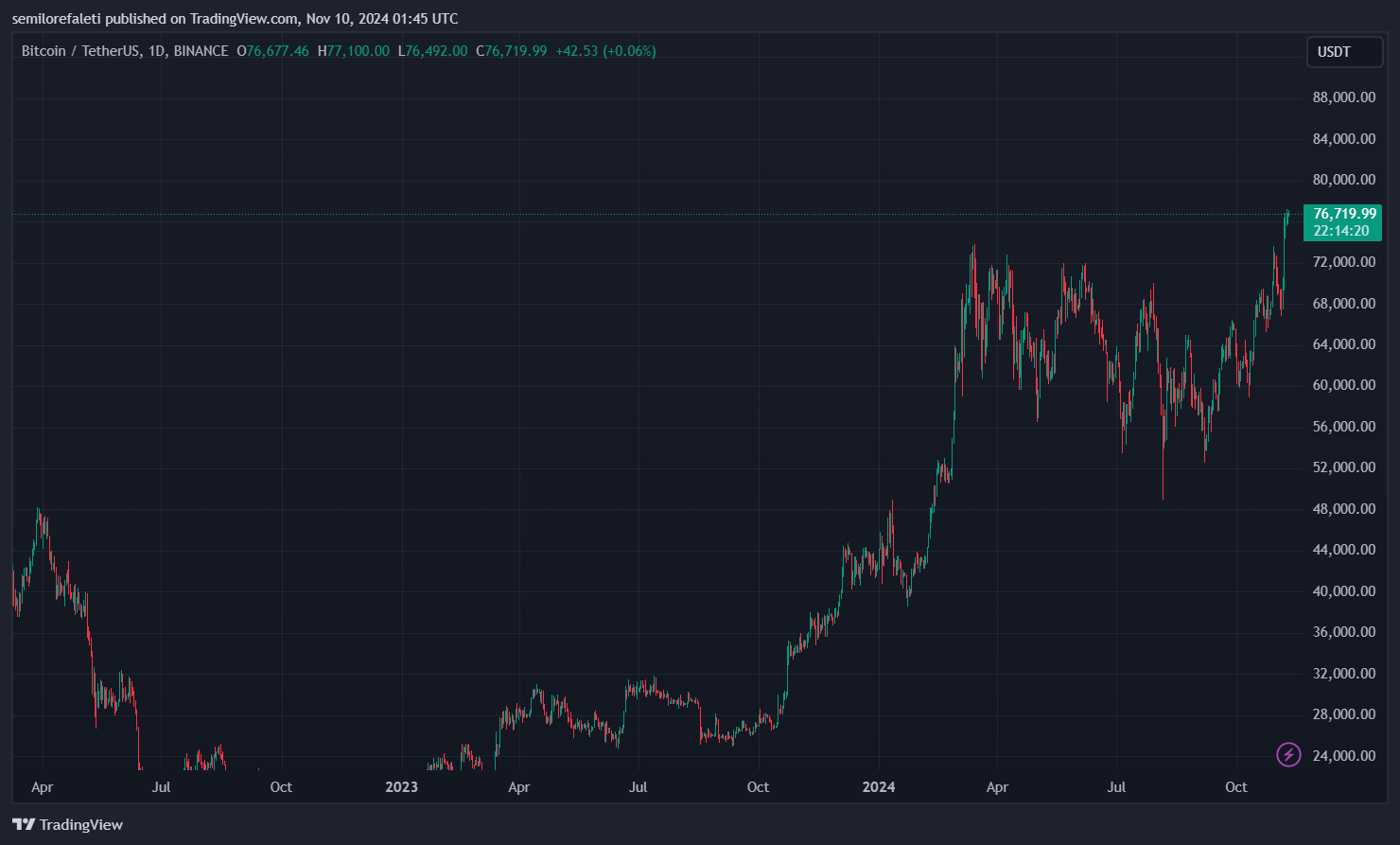Click the current price label 76,719.99
This screenshot has height=845, width=1400.
coord(1344,214)
